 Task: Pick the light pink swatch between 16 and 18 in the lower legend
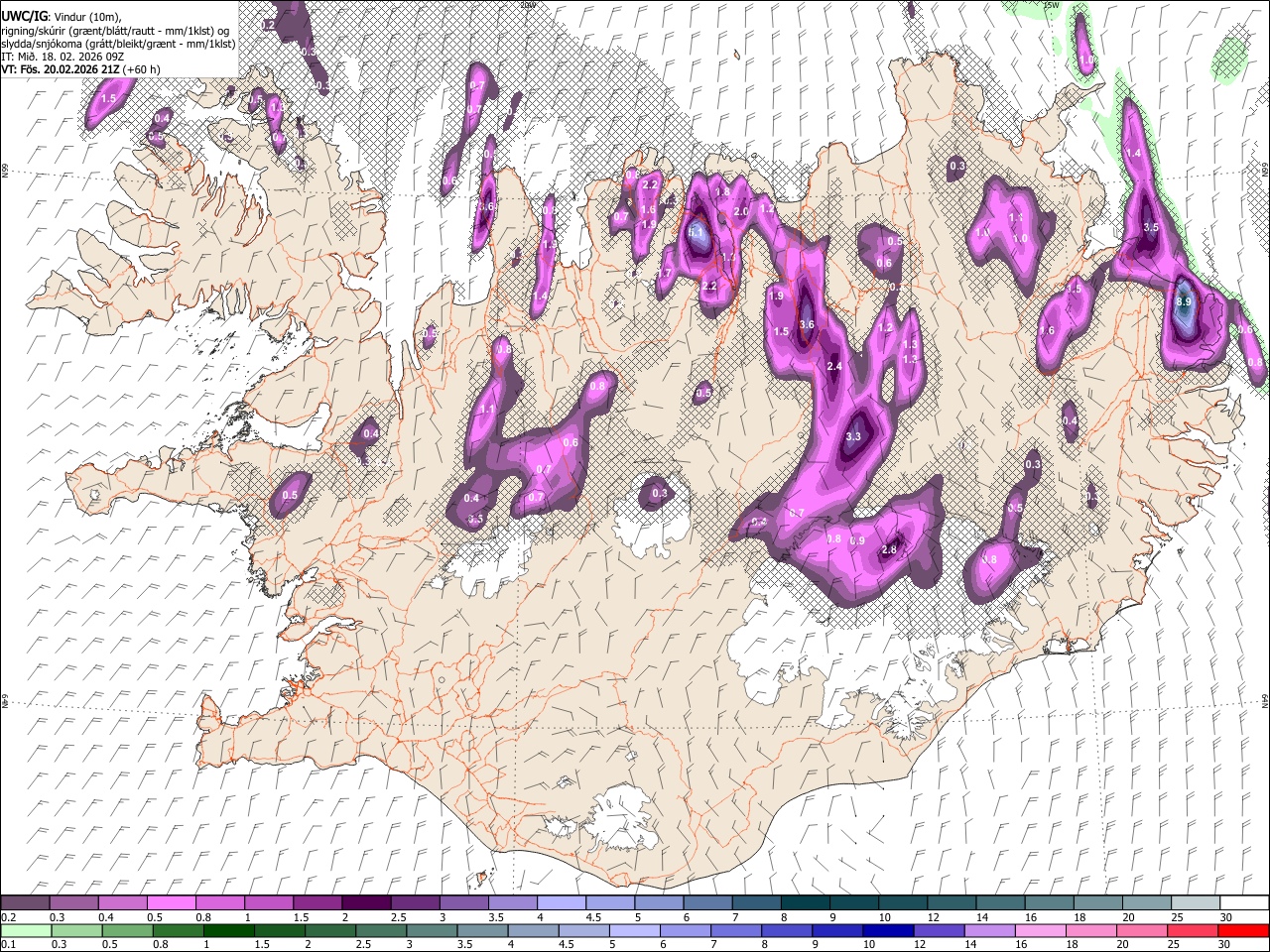pos(1040,930)
